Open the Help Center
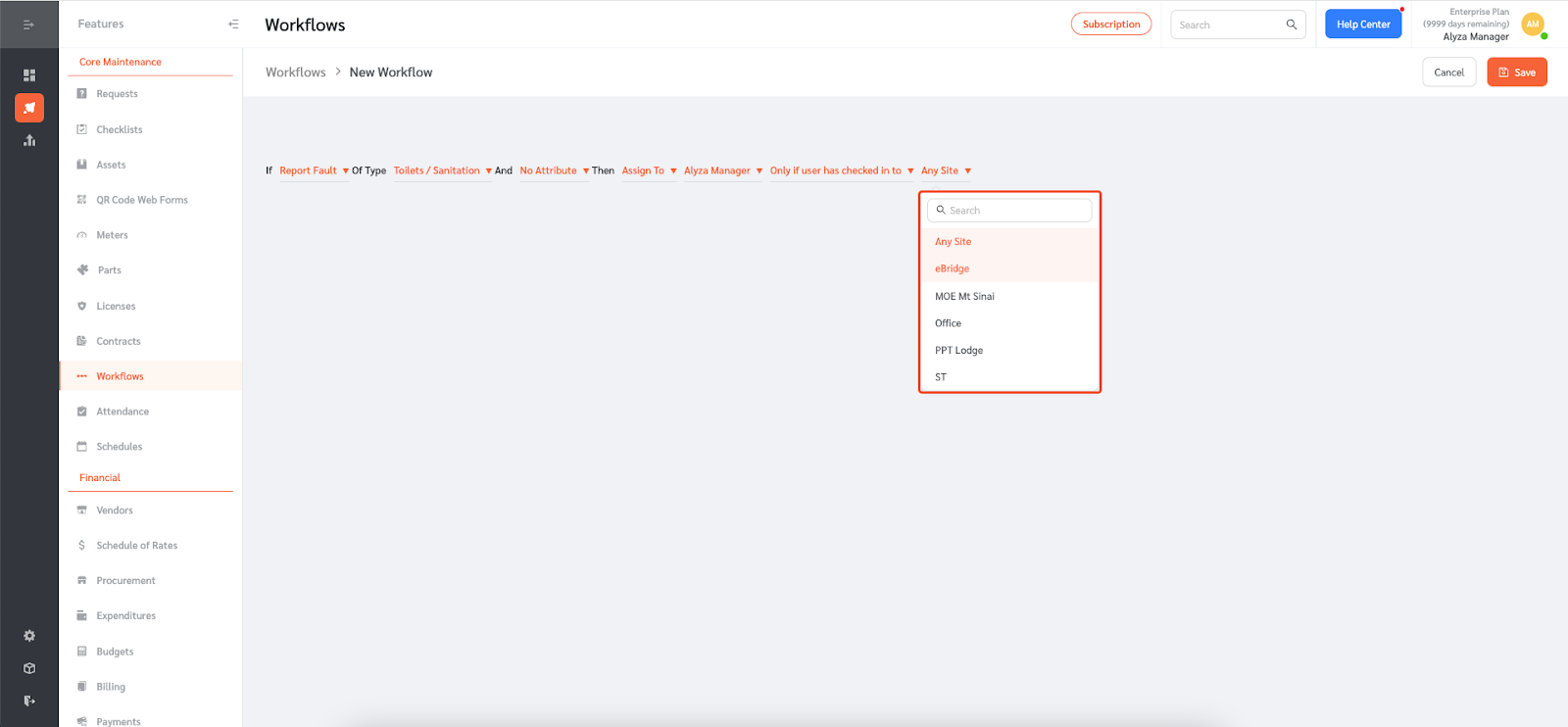Screen dimensions: 1568x727 point(1363,24)
